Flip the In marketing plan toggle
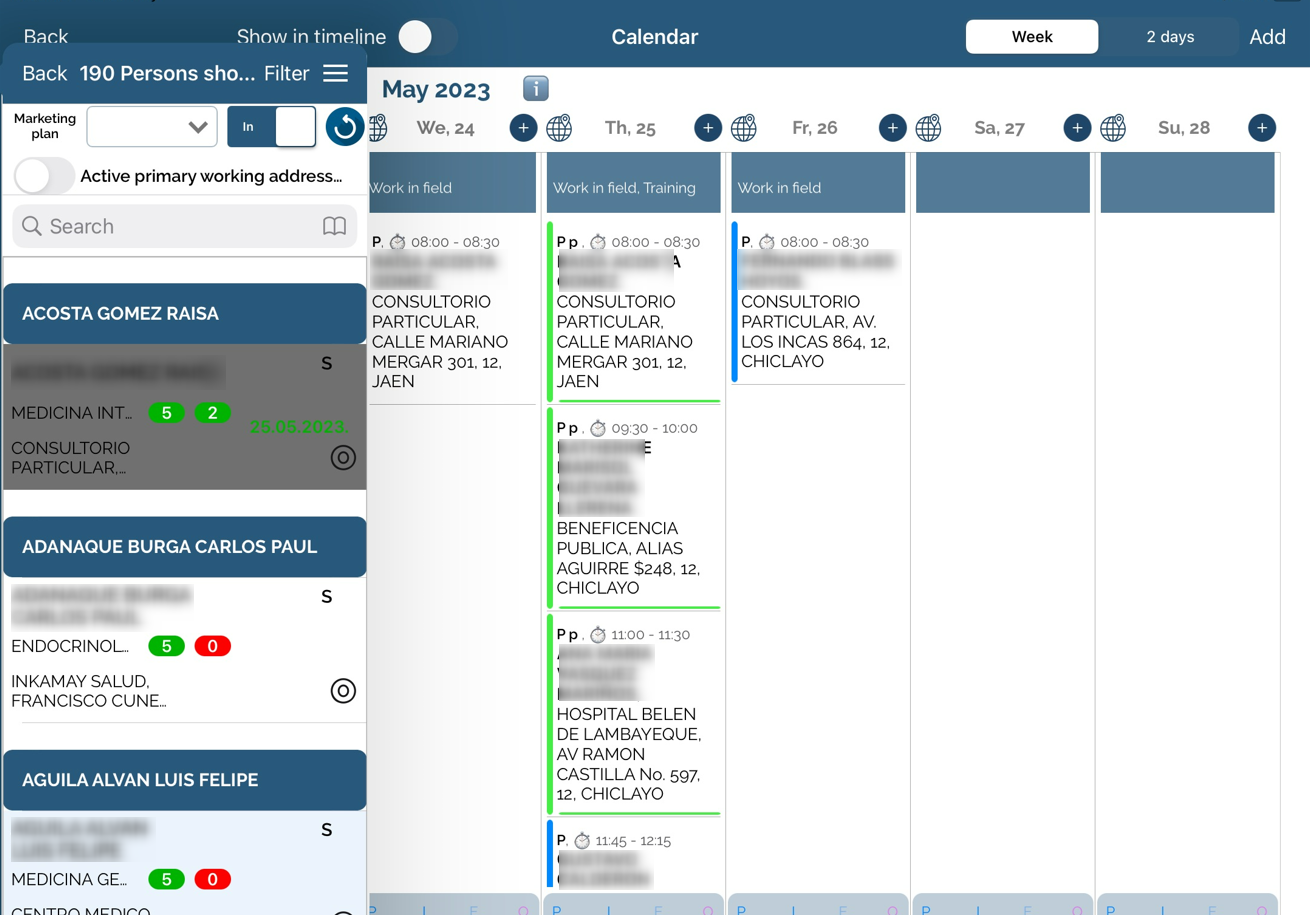This screenshot has height=915, width=1310. (272, 127)
